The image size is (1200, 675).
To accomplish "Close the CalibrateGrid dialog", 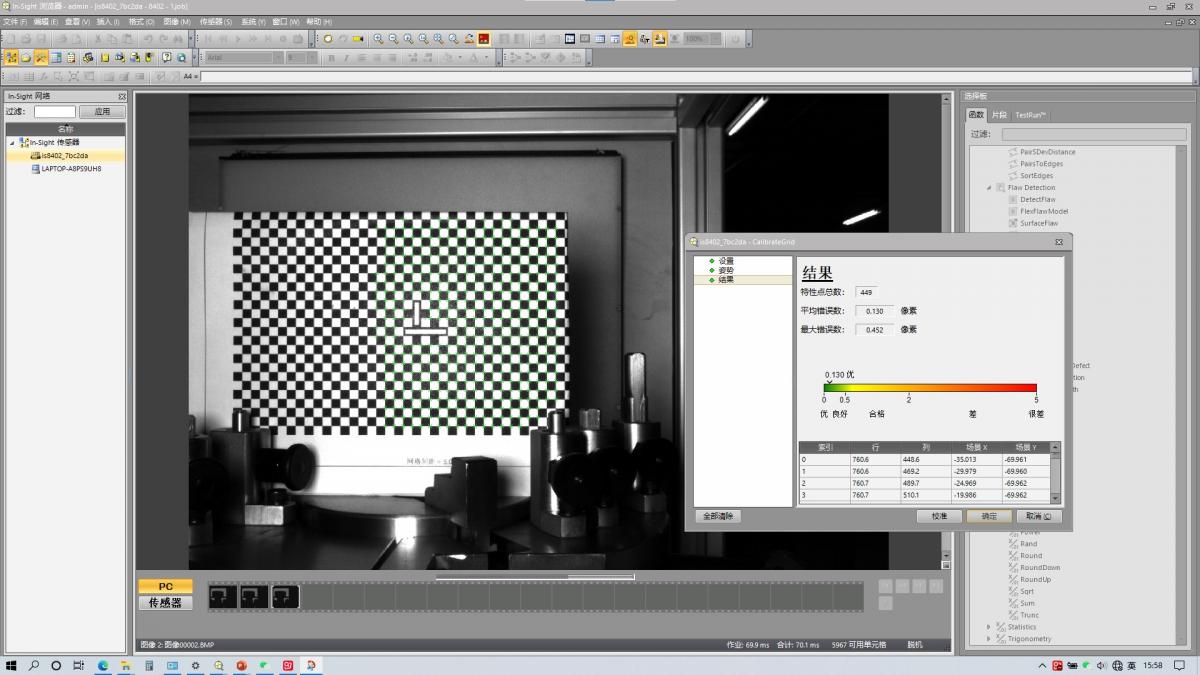I will 1059,242.
